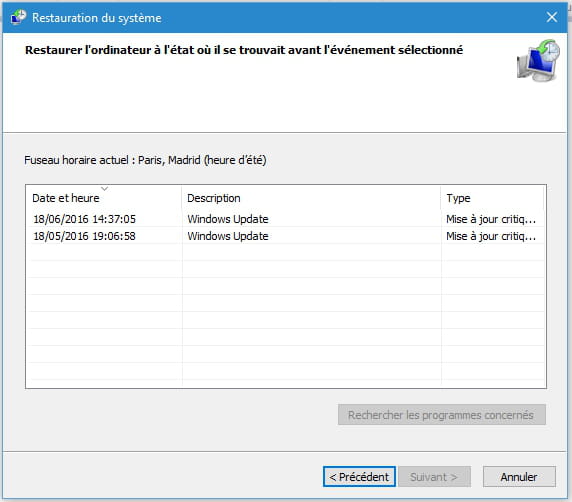Close the Restauration du système window
Screen dimensions: 572x502
pyautogui.click(x=552, y=17)
